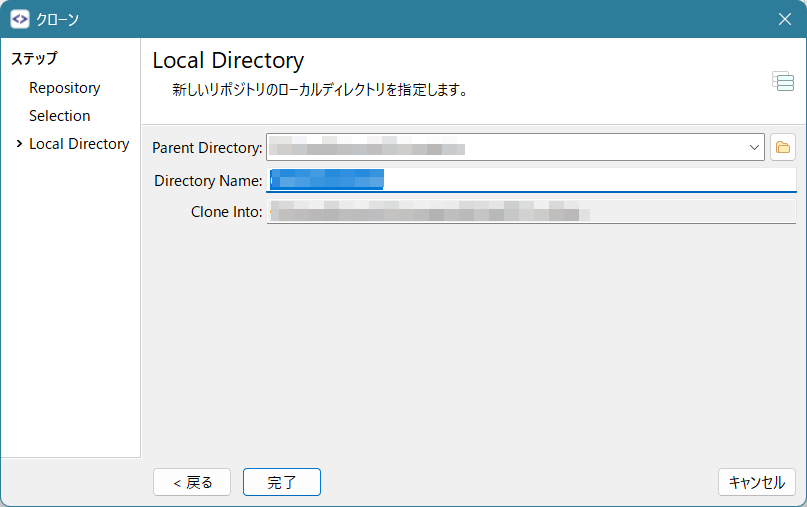Click the クローン window title text
The width and height of the screenshot is (807, 507).
point(57,20)
